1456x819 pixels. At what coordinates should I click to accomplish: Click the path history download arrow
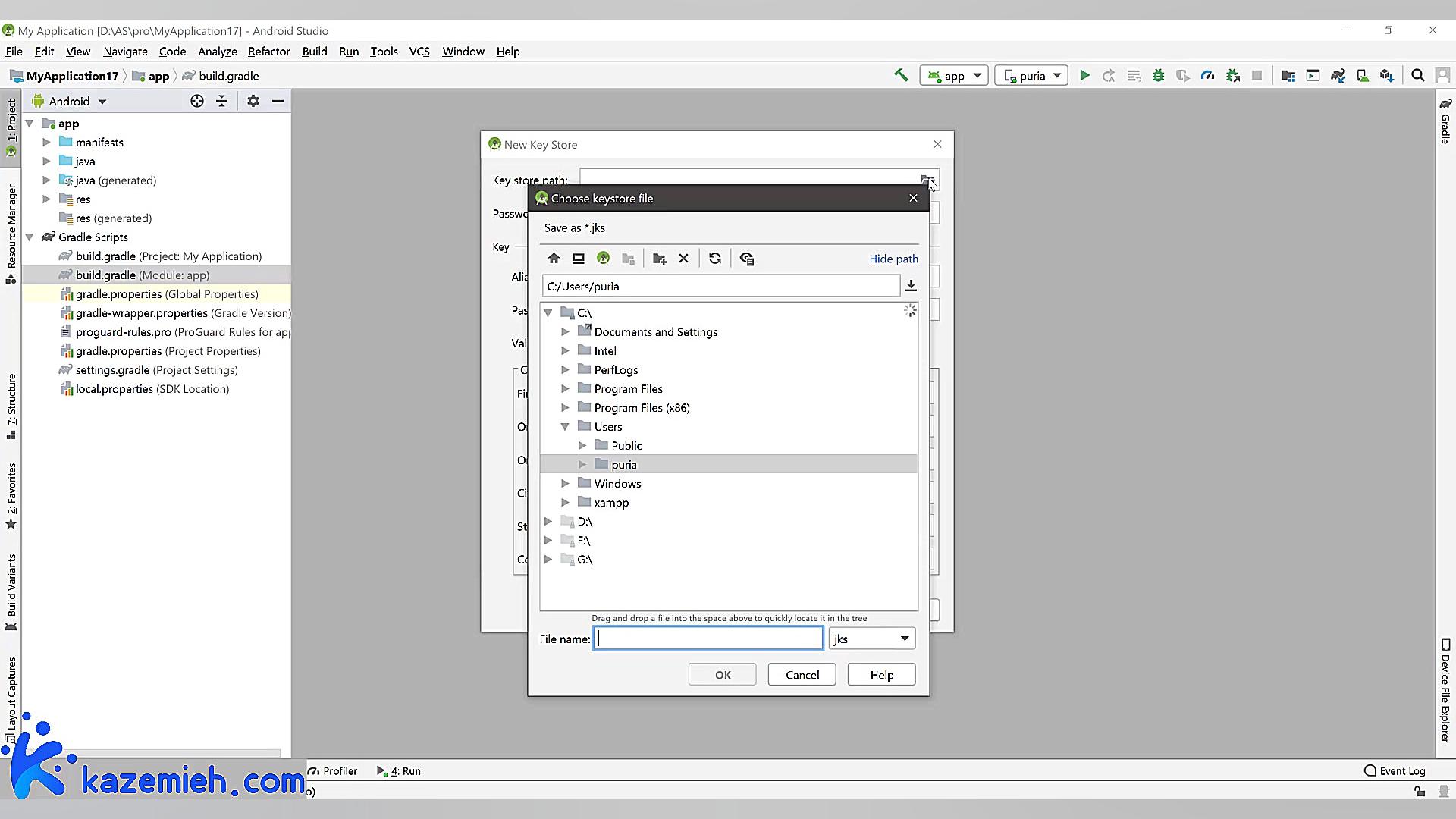click(911, 286)
